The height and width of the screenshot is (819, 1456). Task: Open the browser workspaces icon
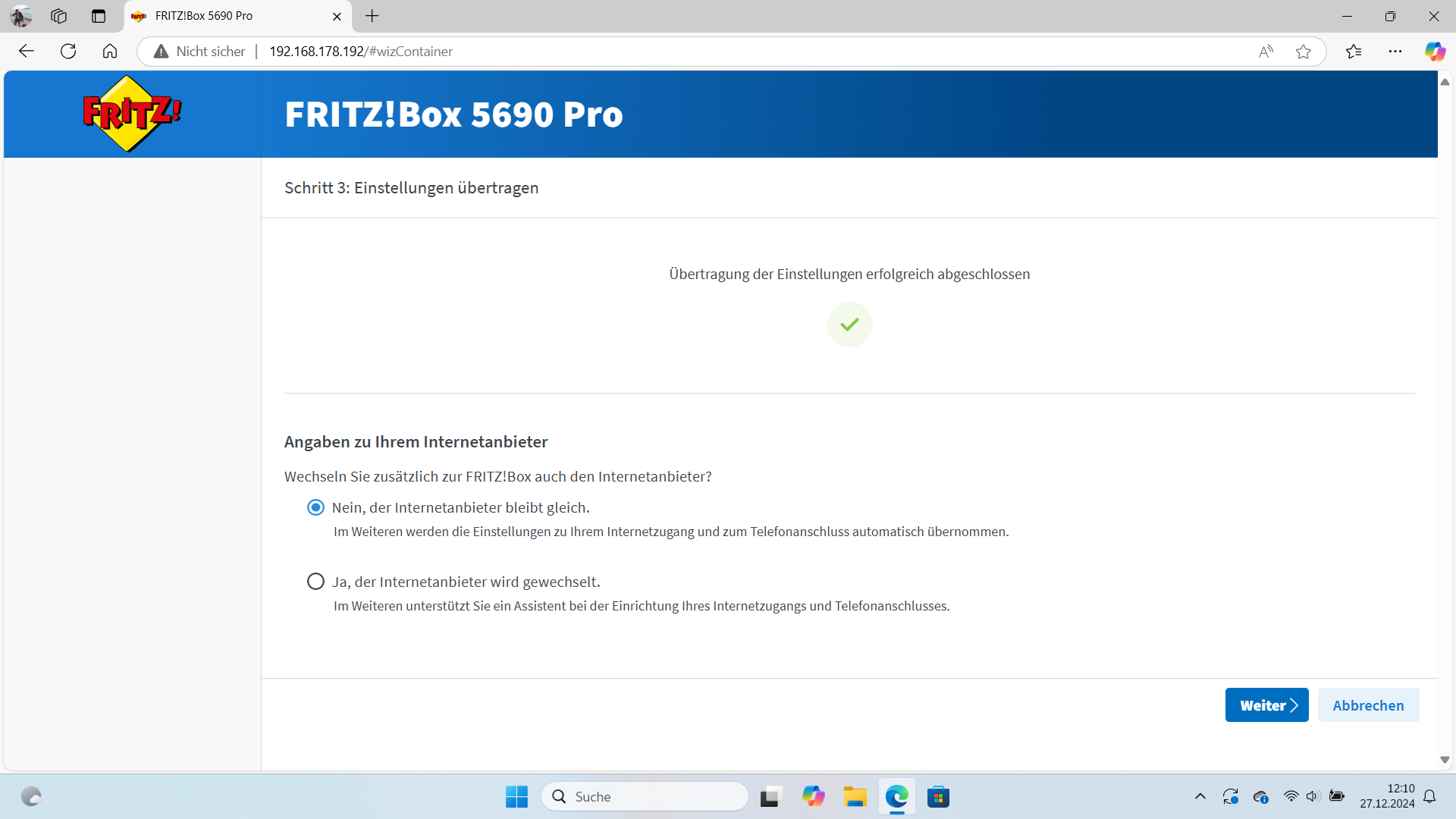point(59,16)
